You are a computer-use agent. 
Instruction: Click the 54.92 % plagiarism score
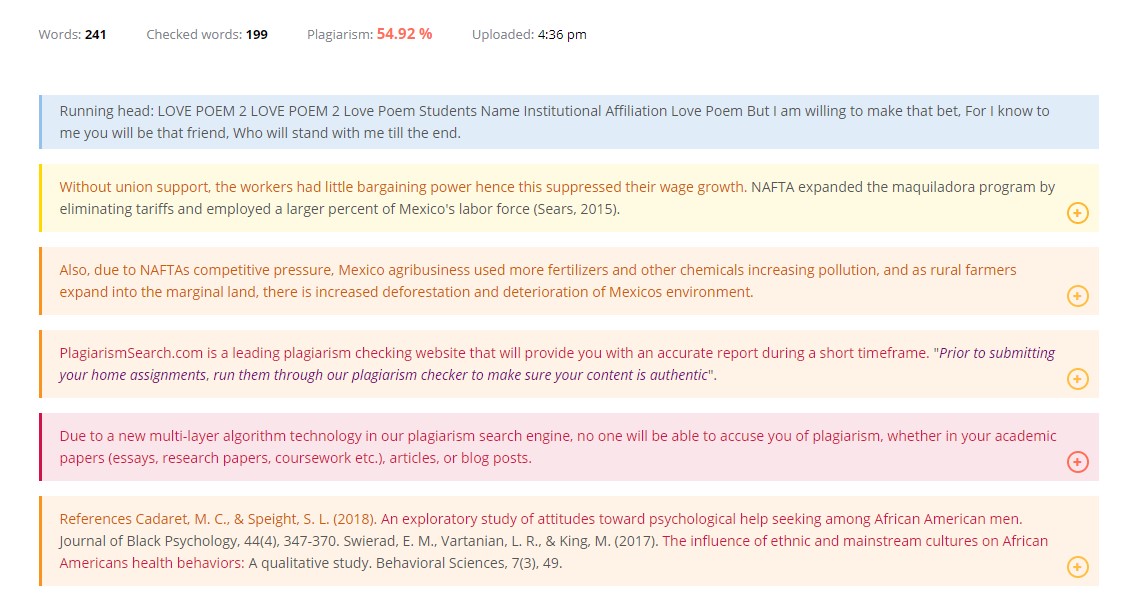[404, 34]
